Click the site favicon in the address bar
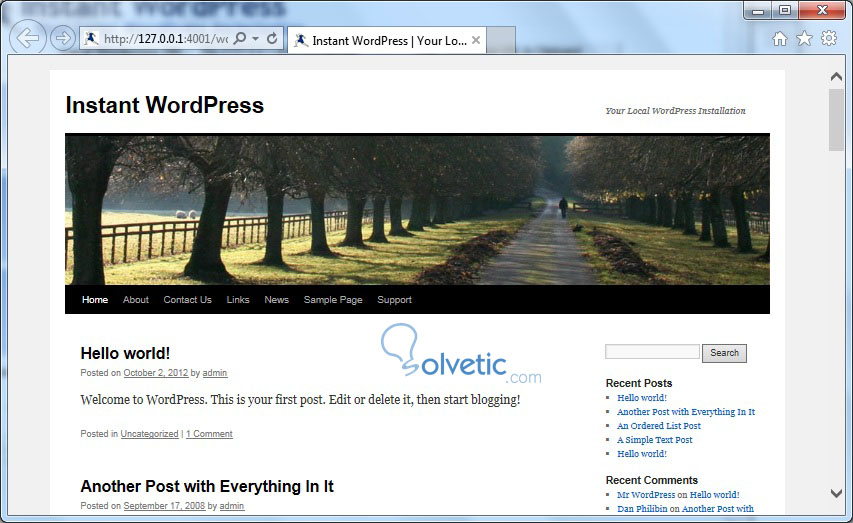 pyautogui.click(x=91, y=38)
